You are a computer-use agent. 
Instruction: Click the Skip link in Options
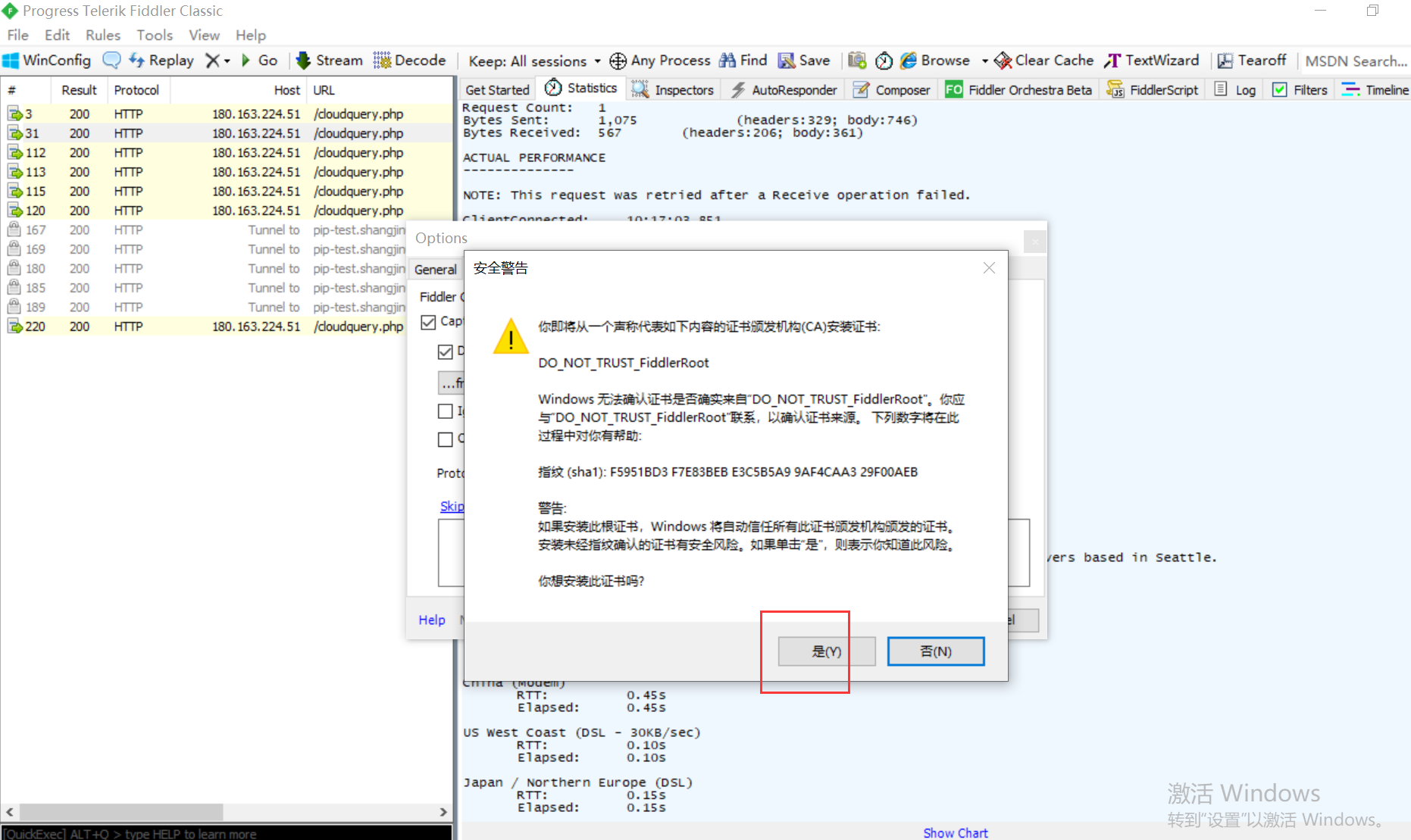(x=452, y=506)
